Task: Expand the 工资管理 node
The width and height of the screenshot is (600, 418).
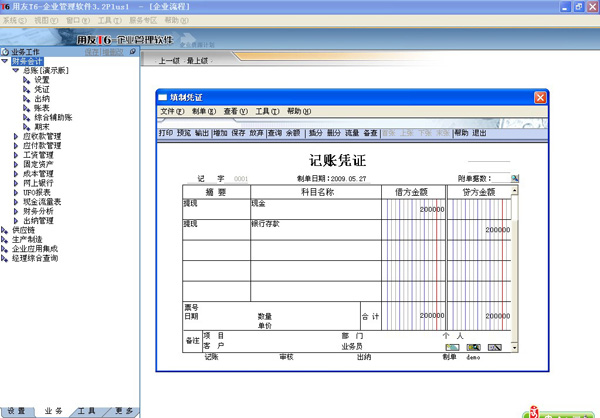Action: coord(16,155)
